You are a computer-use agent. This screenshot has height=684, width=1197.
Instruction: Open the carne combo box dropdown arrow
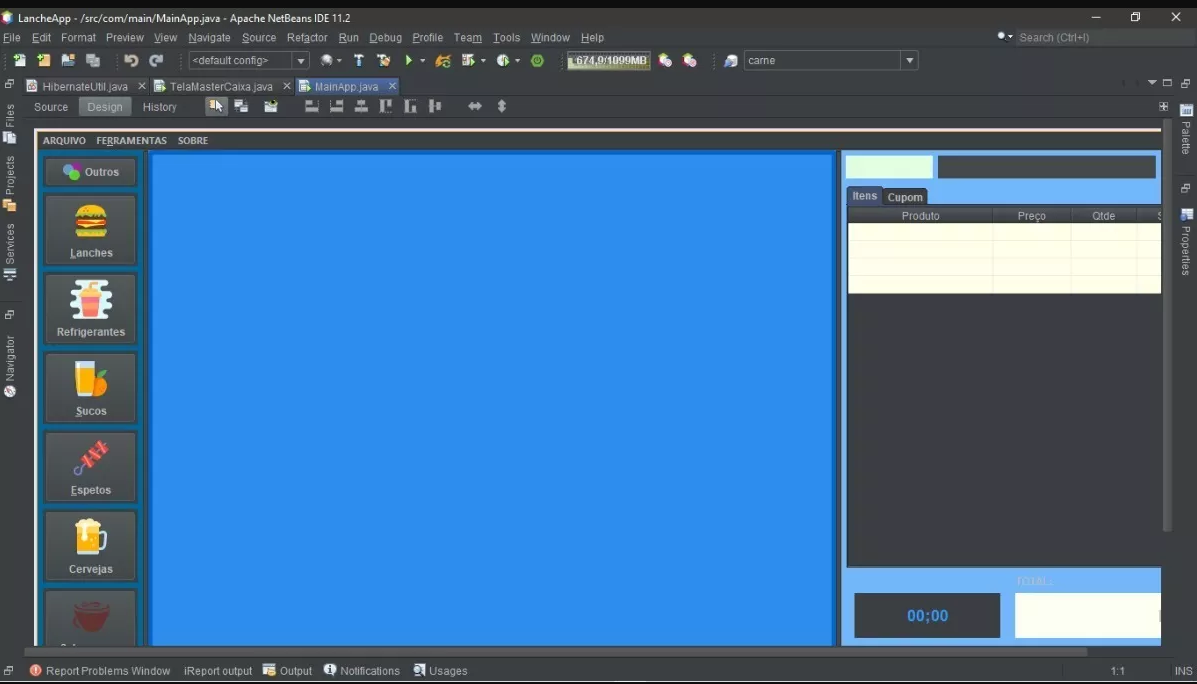click(x=909, y=60)
